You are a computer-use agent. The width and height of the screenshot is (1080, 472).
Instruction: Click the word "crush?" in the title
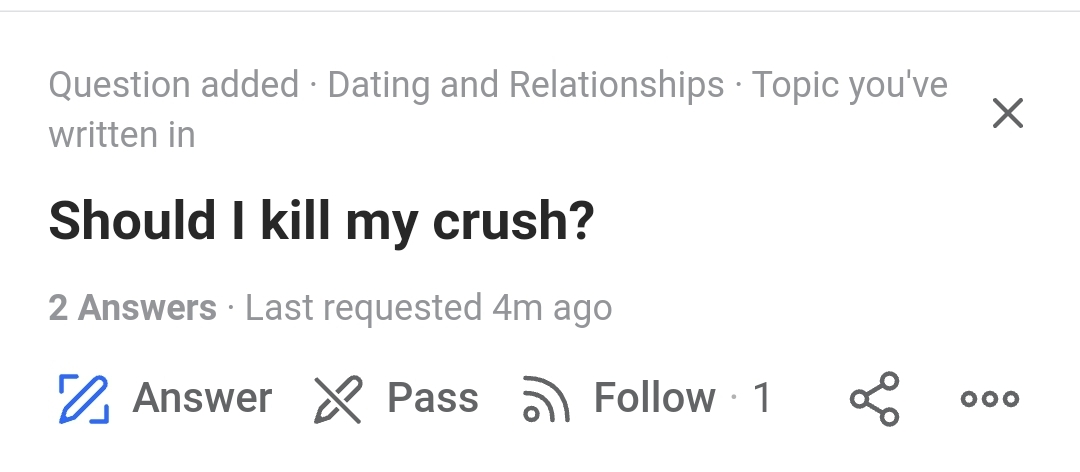click(514, 221)
